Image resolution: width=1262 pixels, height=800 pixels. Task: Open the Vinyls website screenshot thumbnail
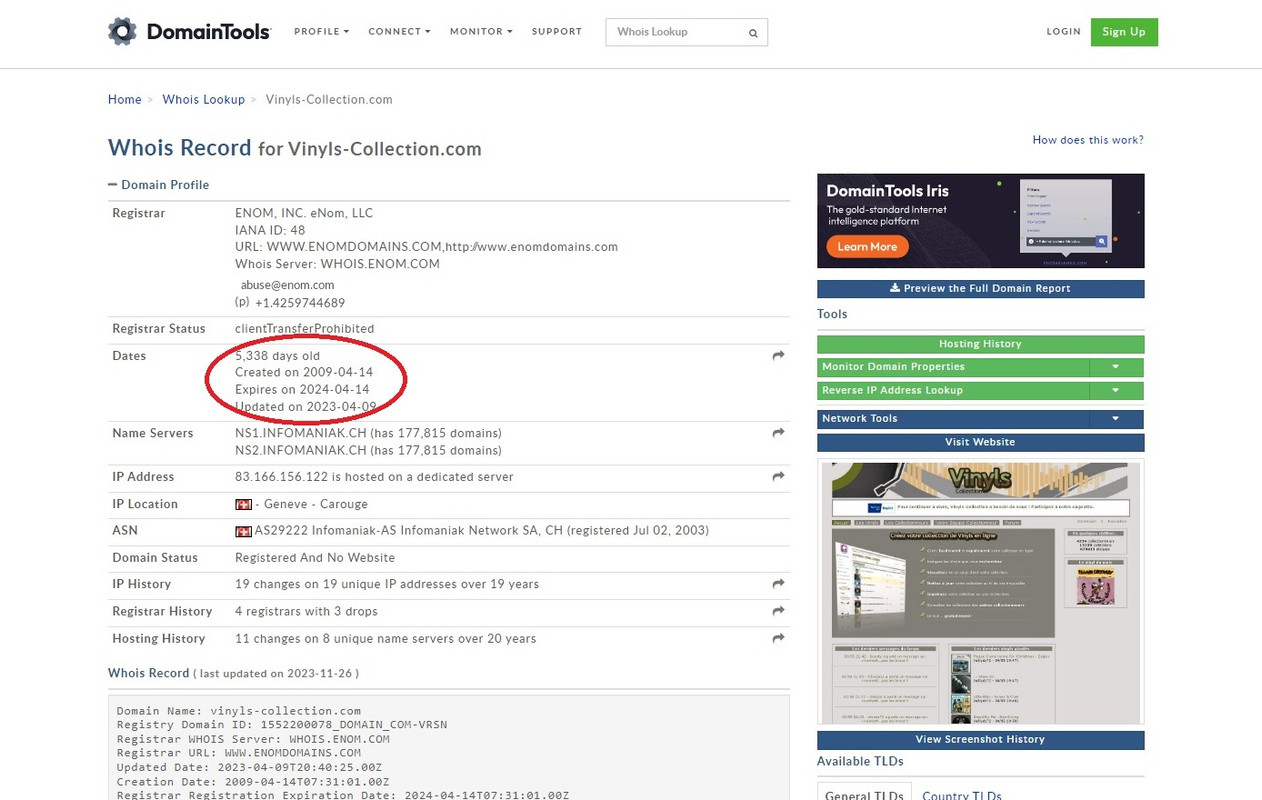click(980, 591)
